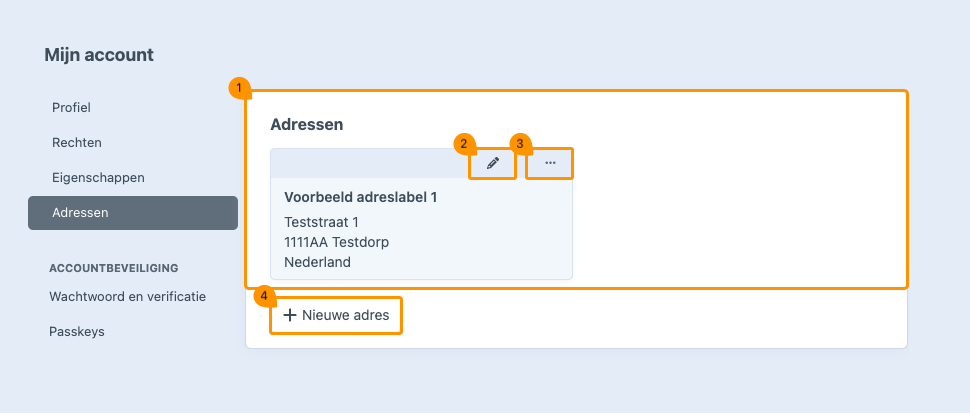Screen dimensions: 970x413
Task: Click the Teststraat 1 address line
Action: [x=321, y=222]
